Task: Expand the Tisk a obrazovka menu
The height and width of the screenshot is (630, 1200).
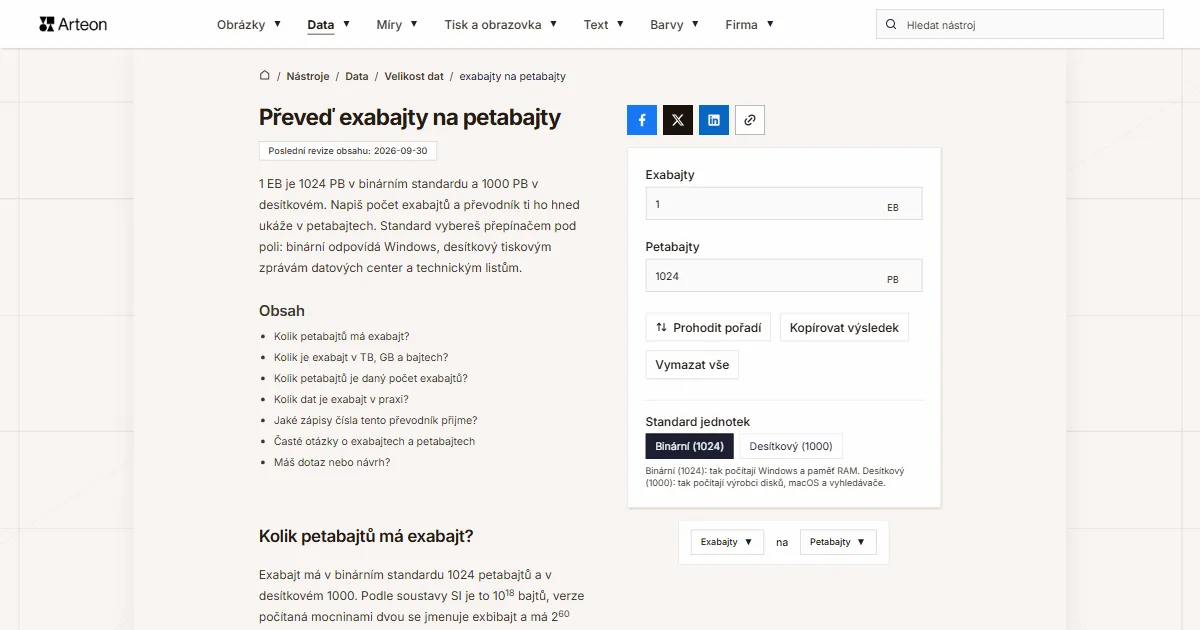Action: [x=501, y=24]
